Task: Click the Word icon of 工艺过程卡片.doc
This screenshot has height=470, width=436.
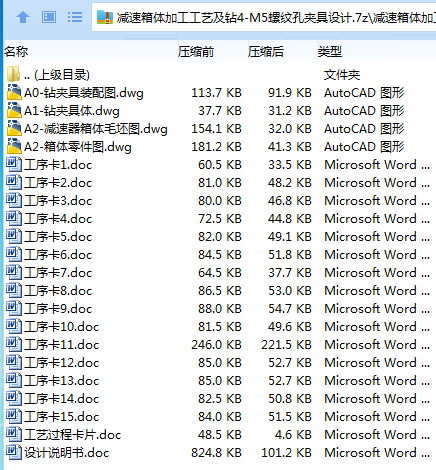Action: (x=14, y=434)
